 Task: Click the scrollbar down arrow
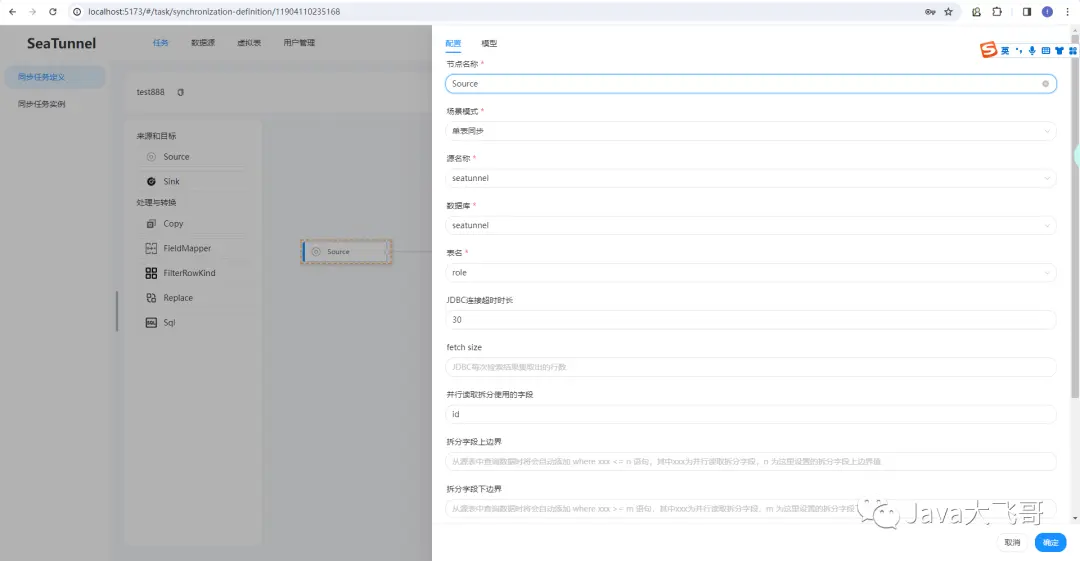coord(1074,518)
